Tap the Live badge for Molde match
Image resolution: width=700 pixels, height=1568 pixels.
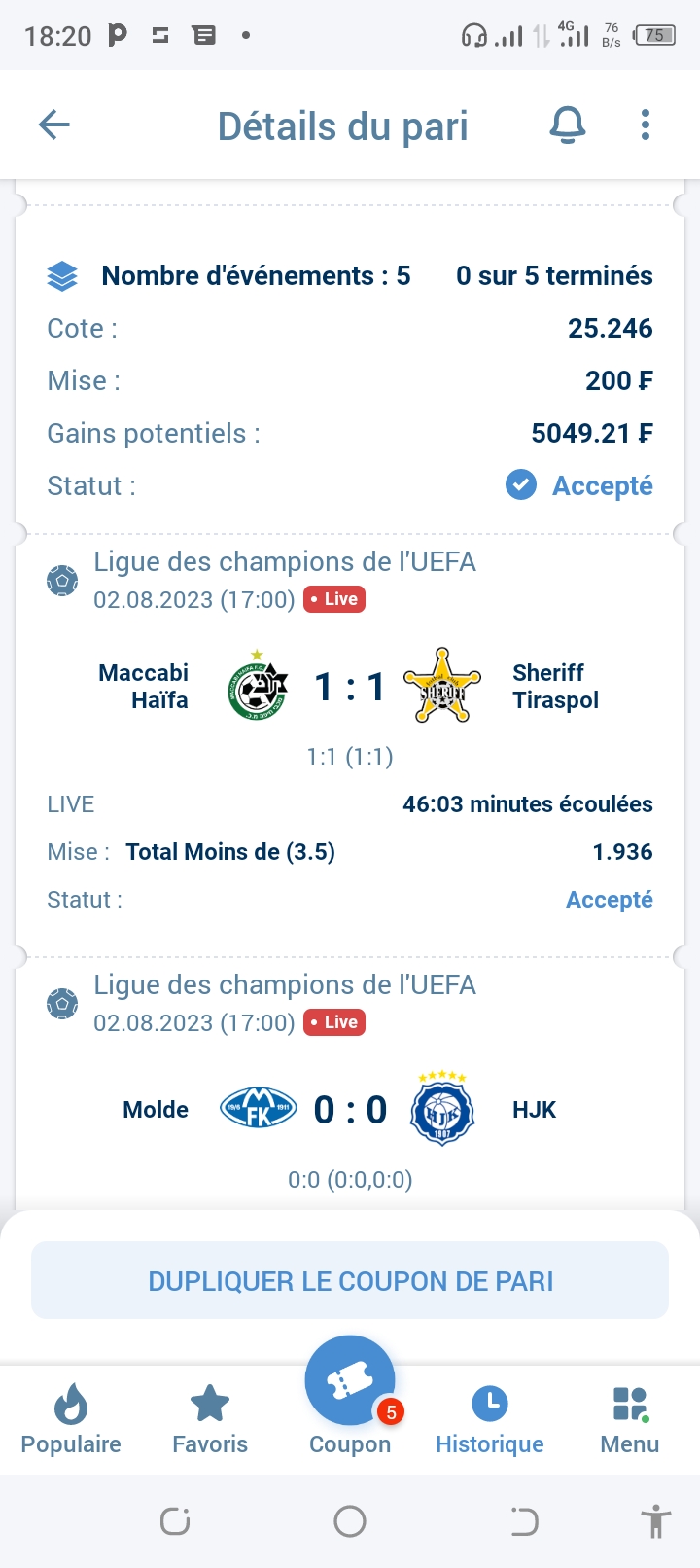tap(334, 1022)
